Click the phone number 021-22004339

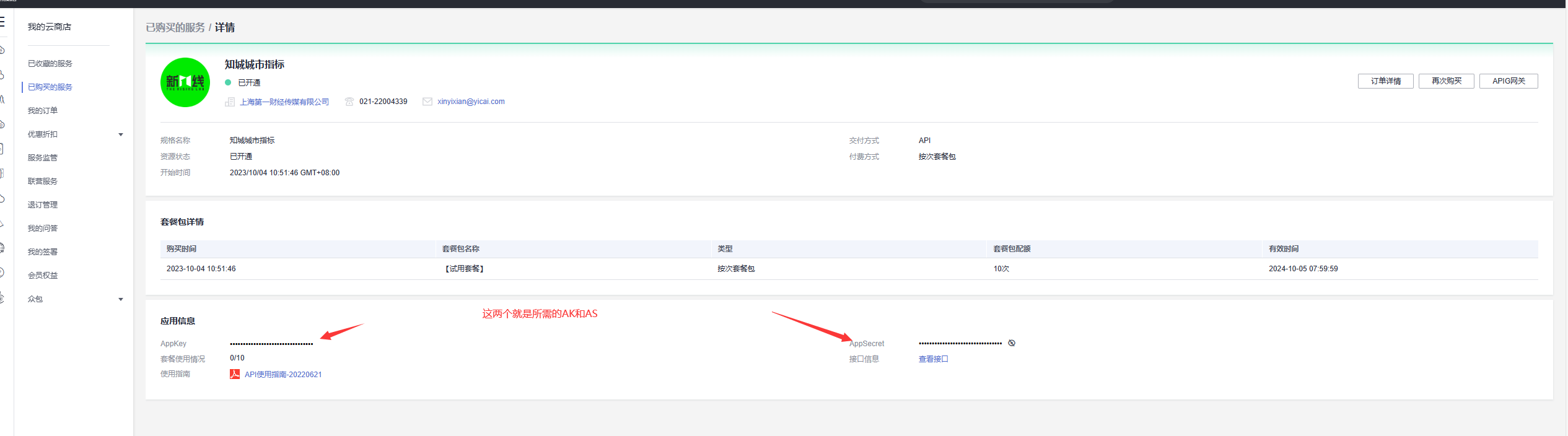pos(383,102)
